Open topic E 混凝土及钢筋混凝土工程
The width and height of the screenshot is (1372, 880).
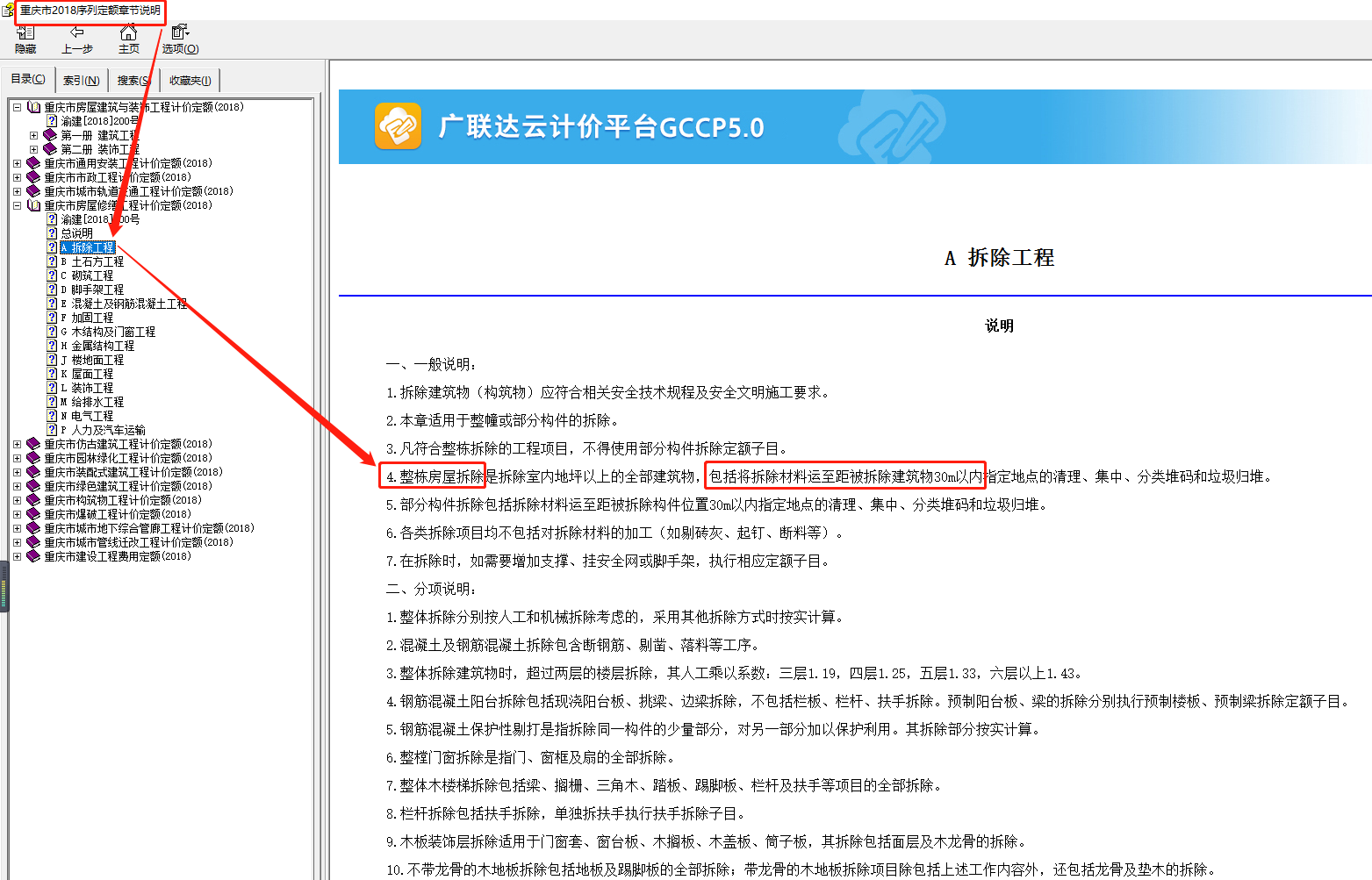(124, 304)
